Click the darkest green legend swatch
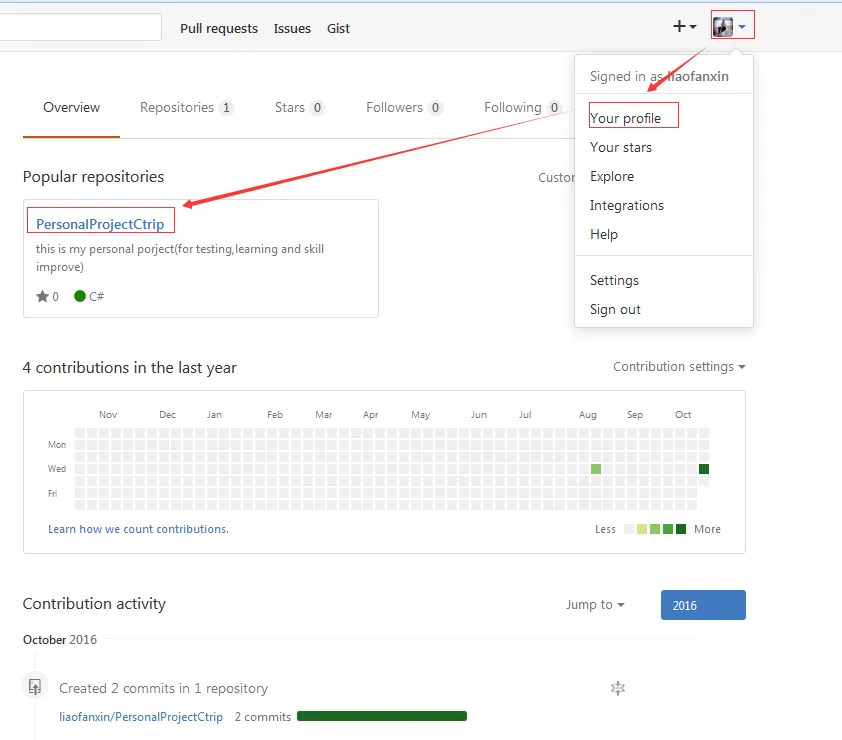 click(x=681, y=529)
